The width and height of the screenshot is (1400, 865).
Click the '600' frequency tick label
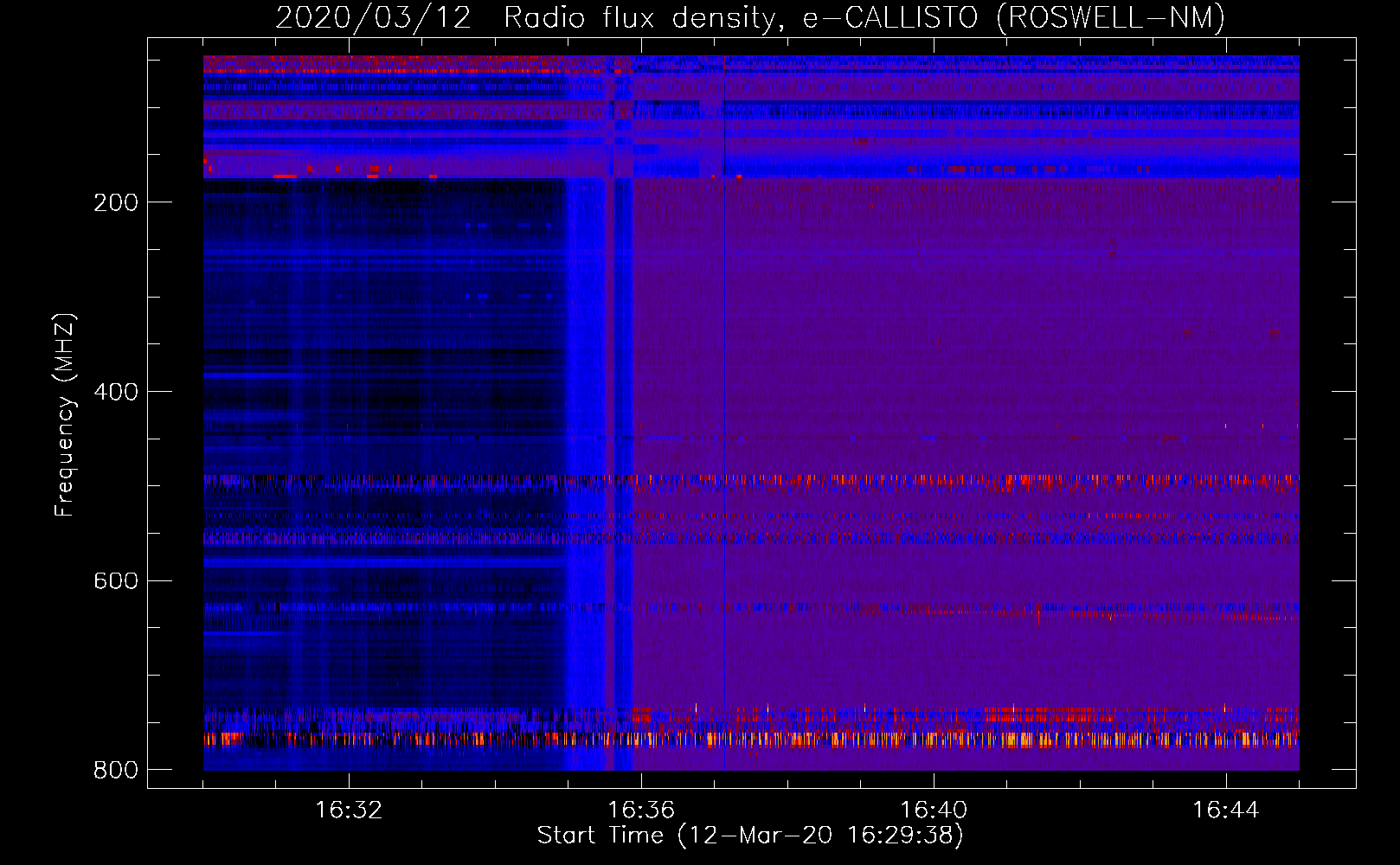[116, 580]
